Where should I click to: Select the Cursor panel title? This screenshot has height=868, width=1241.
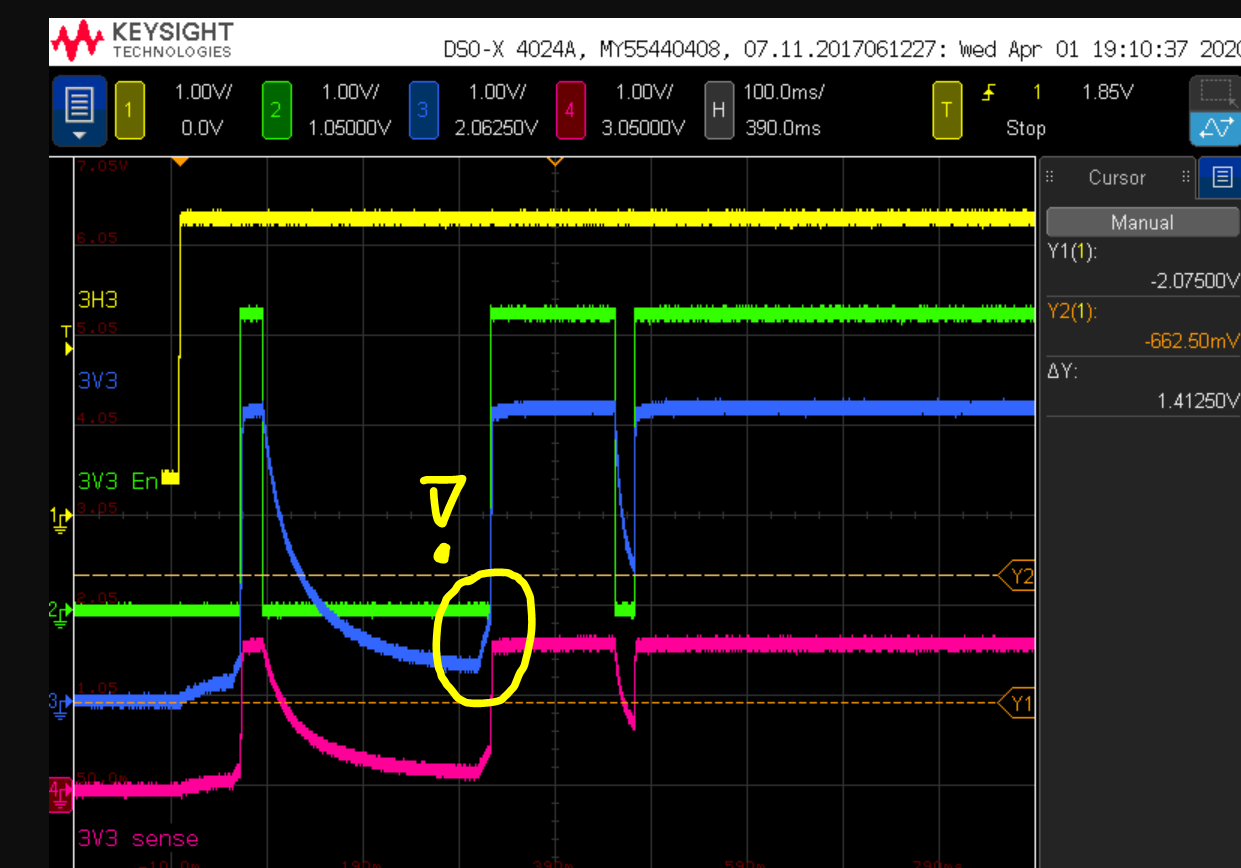point(1116,177)
